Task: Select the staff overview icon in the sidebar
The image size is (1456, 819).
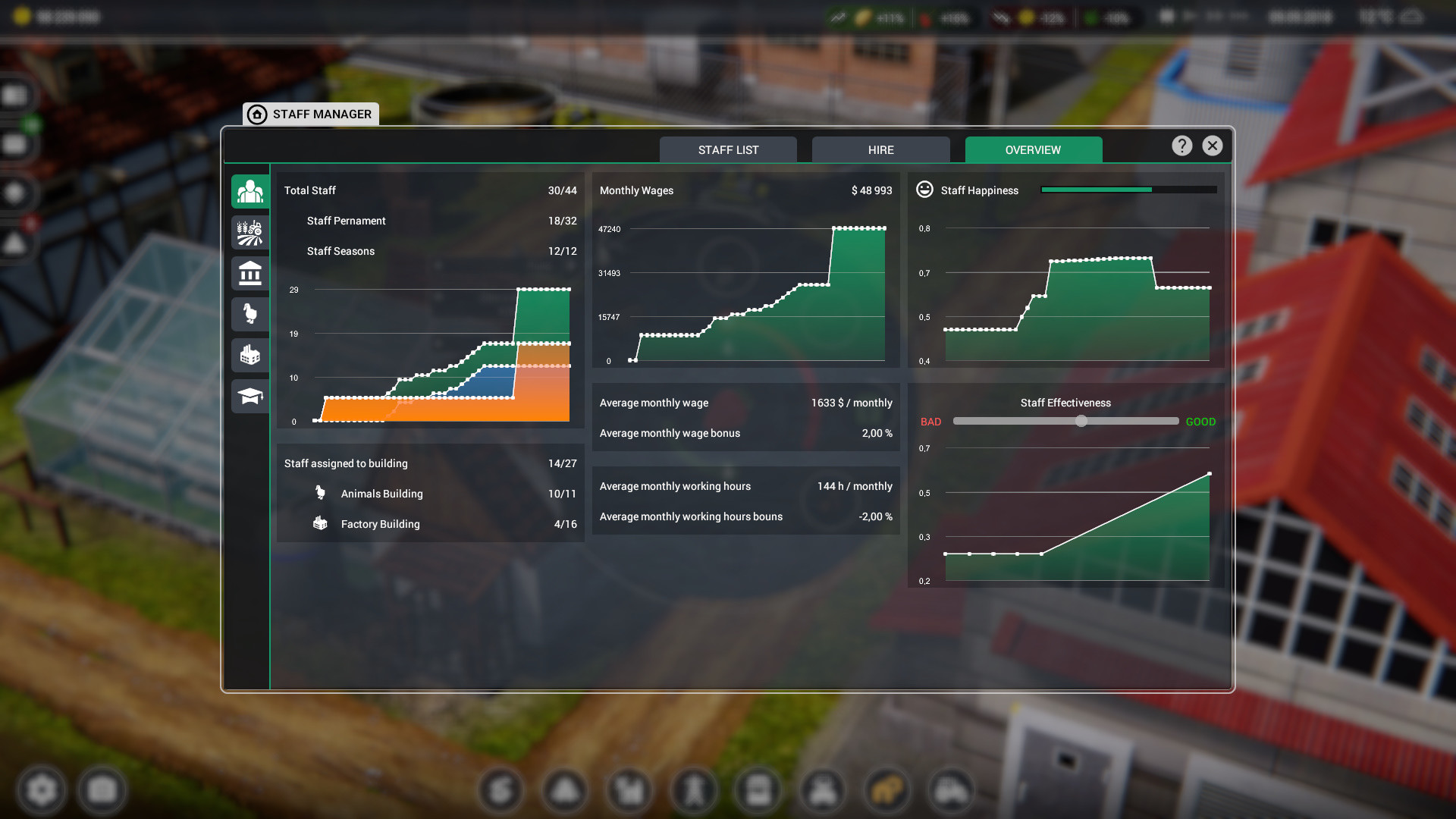Action: (250, 191)
